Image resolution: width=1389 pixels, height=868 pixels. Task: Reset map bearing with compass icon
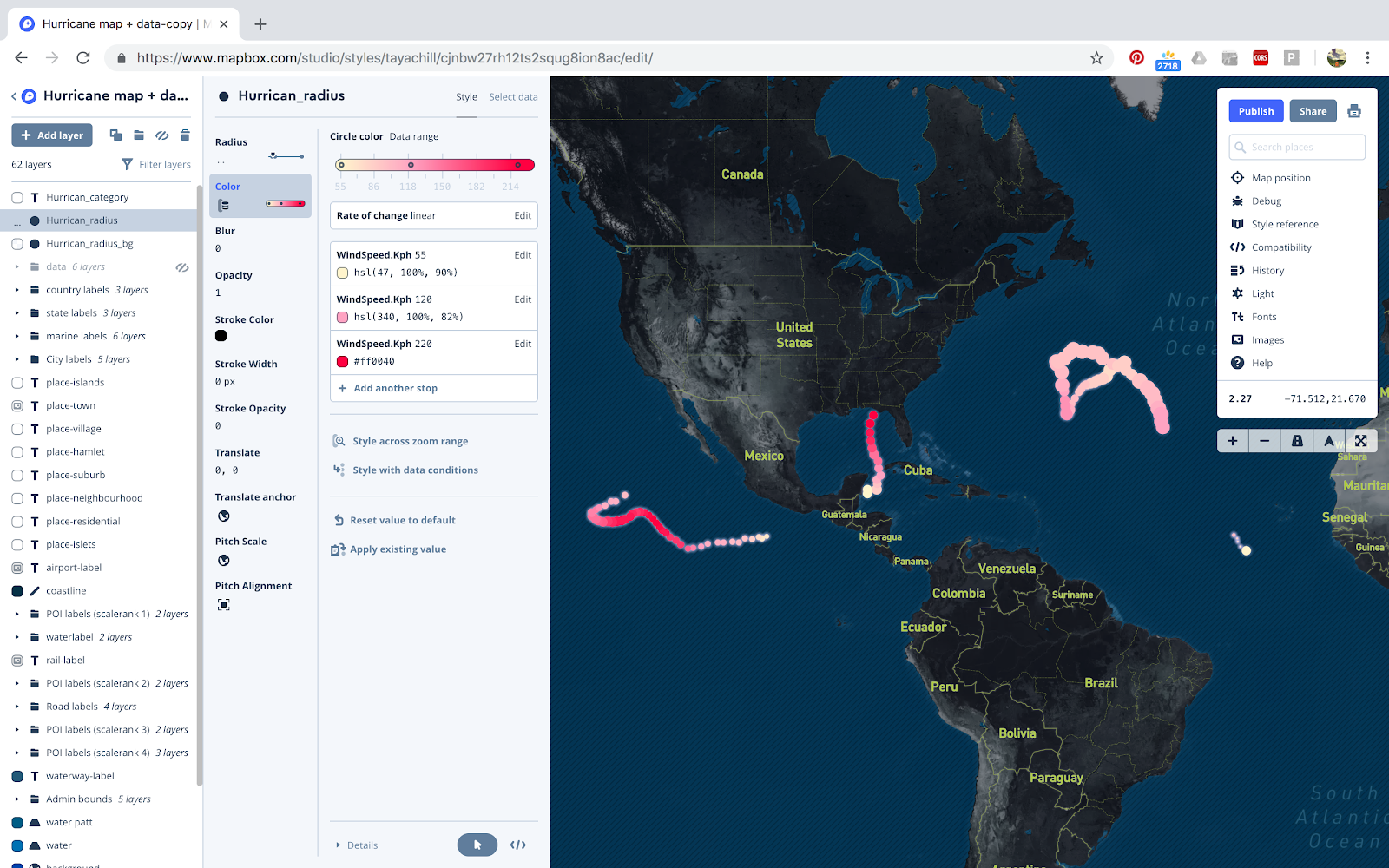click(1329, 441)
